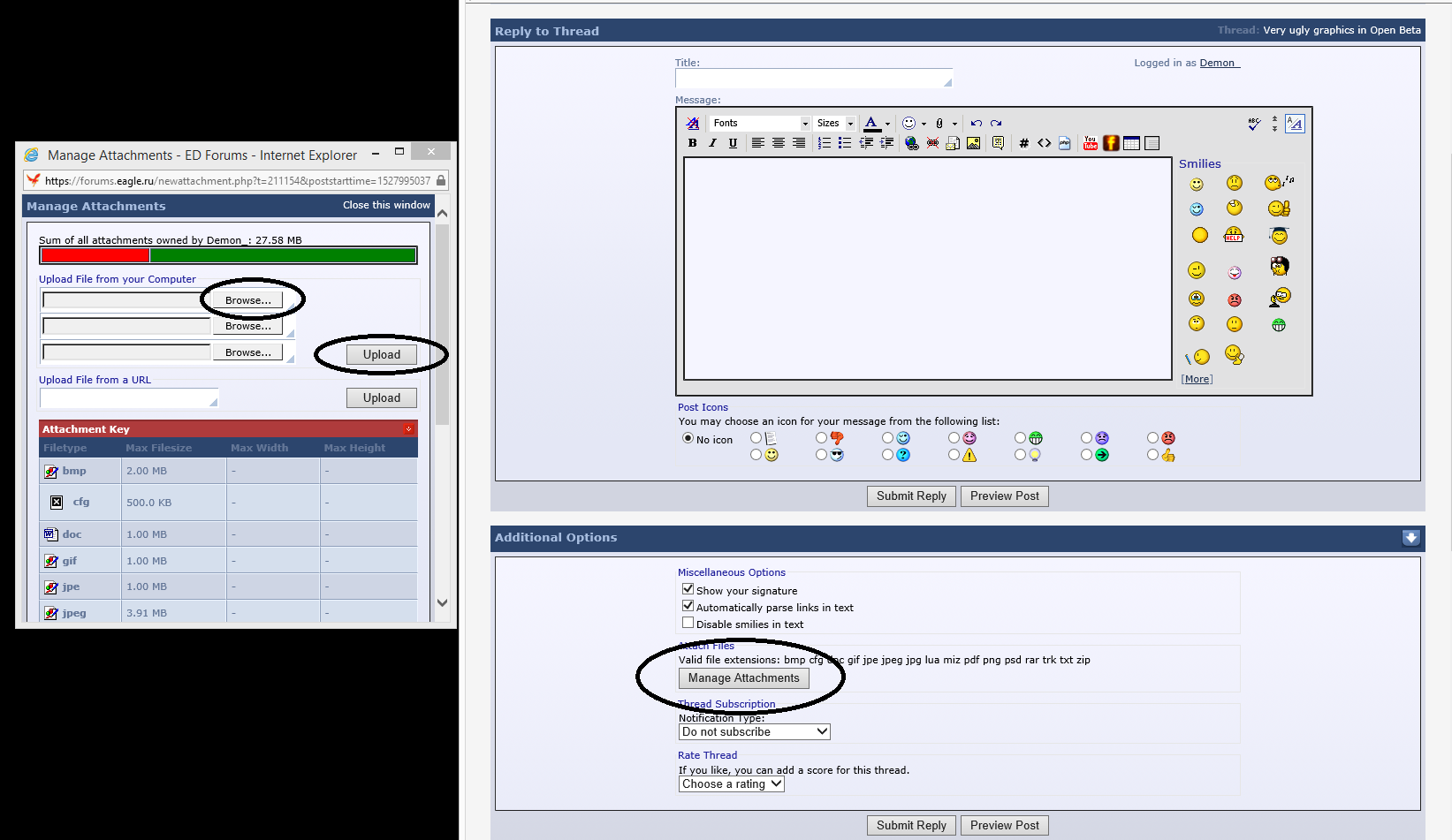Click the text color A swatch
The image size is (1452, 840).
(x=871, y=124)
